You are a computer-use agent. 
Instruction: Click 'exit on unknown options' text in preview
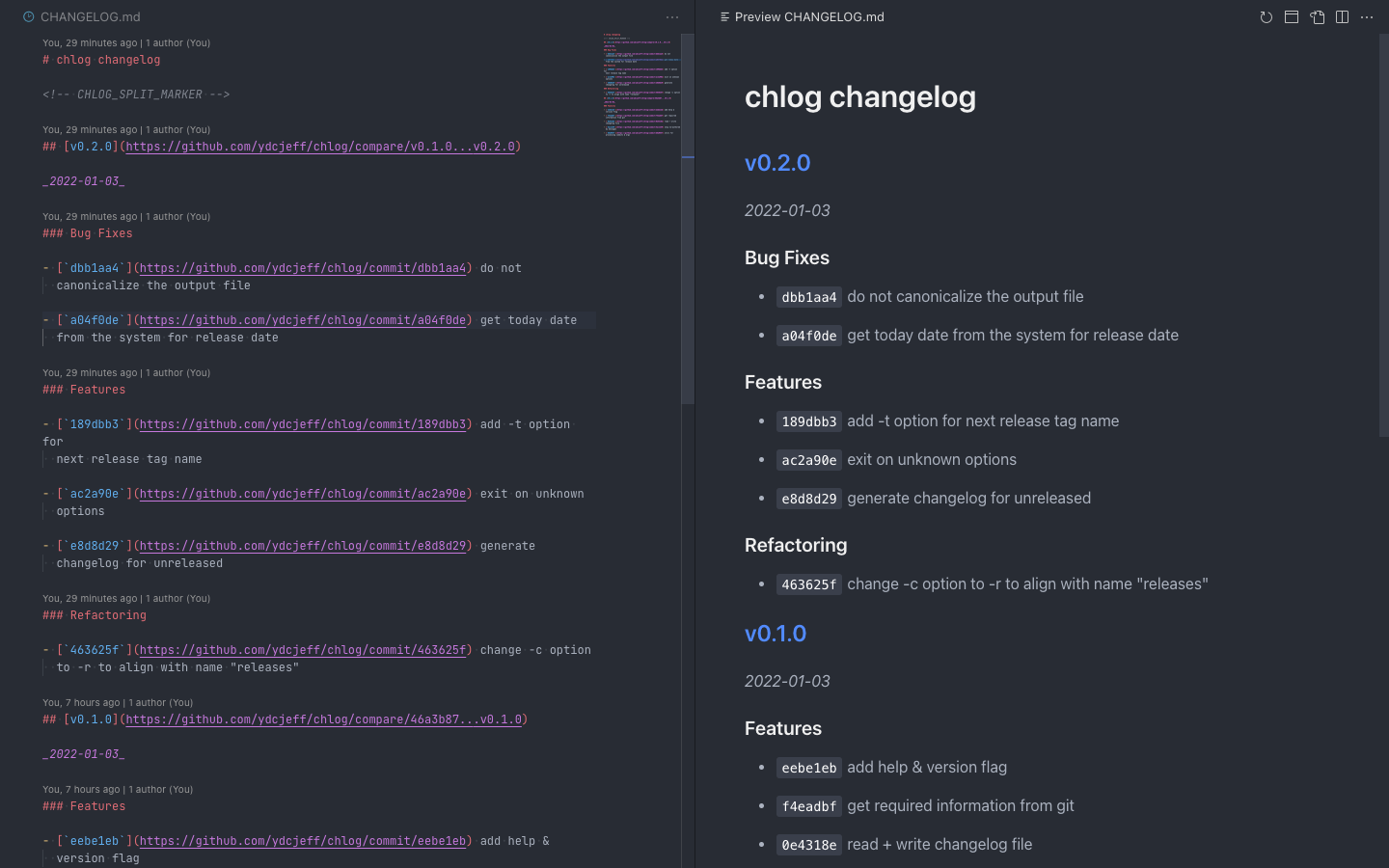(932, 460)
